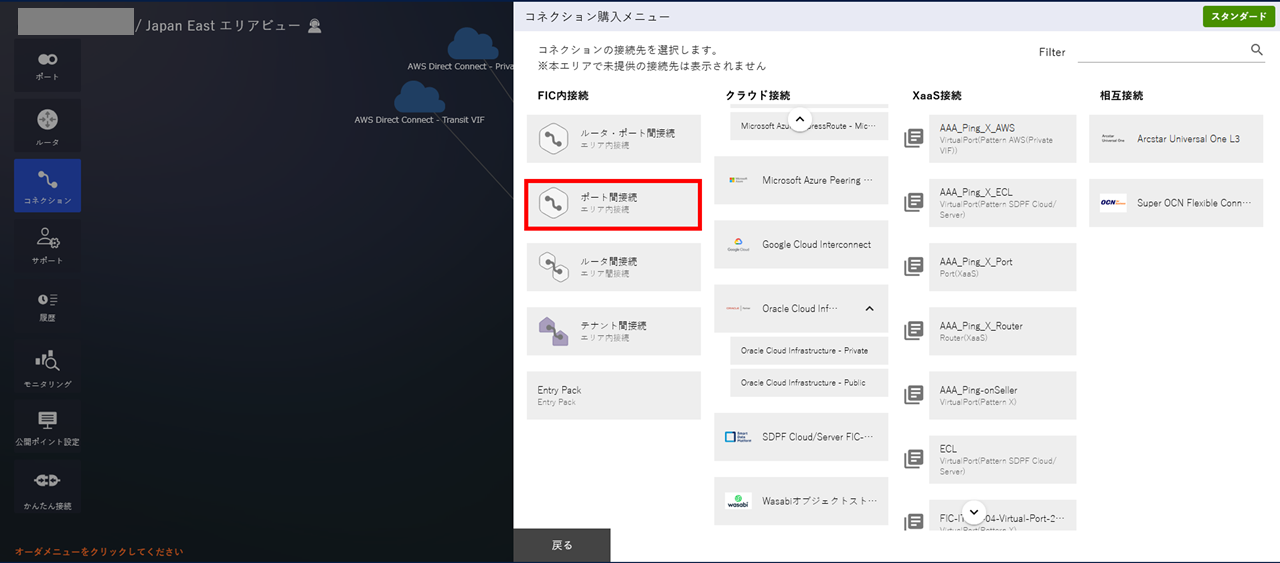This screenshot has height=563, width=1280.
Task: Choose the Entry Pack card
Action: pyautogui.click(x=614, y=395)
